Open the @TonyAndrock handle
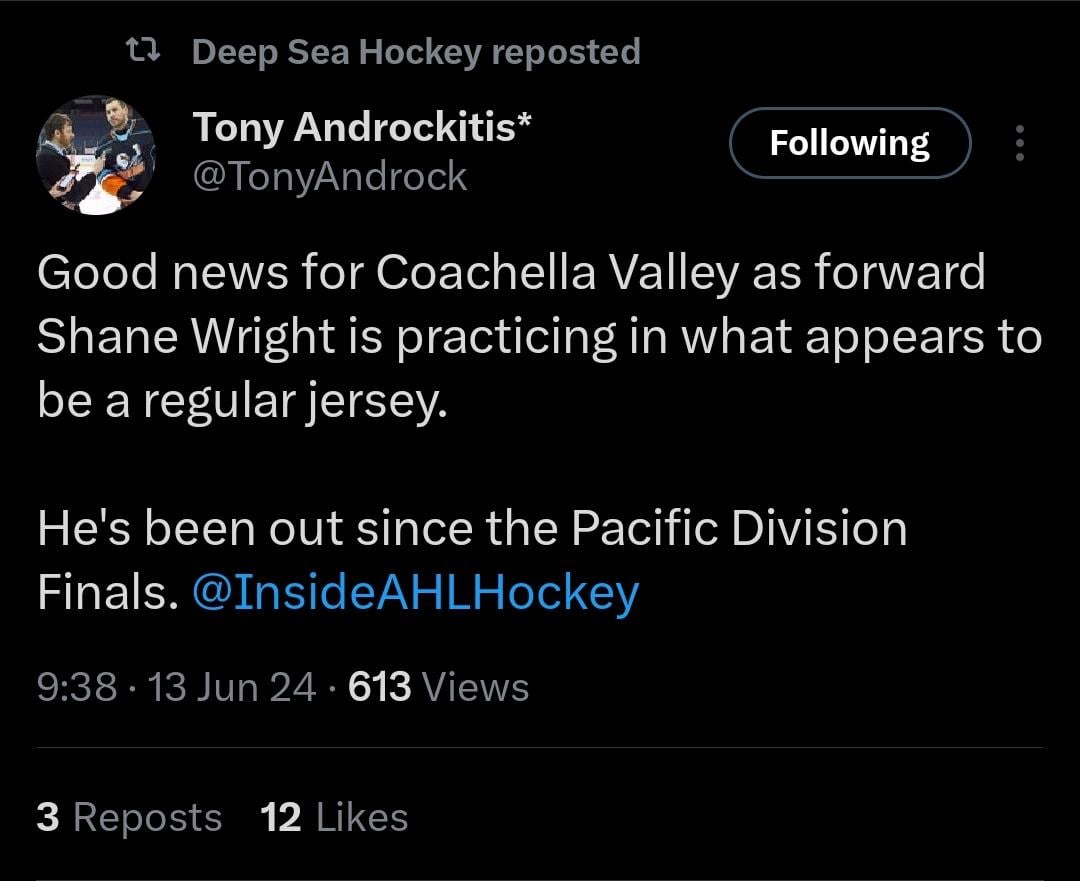 [329, 176]
